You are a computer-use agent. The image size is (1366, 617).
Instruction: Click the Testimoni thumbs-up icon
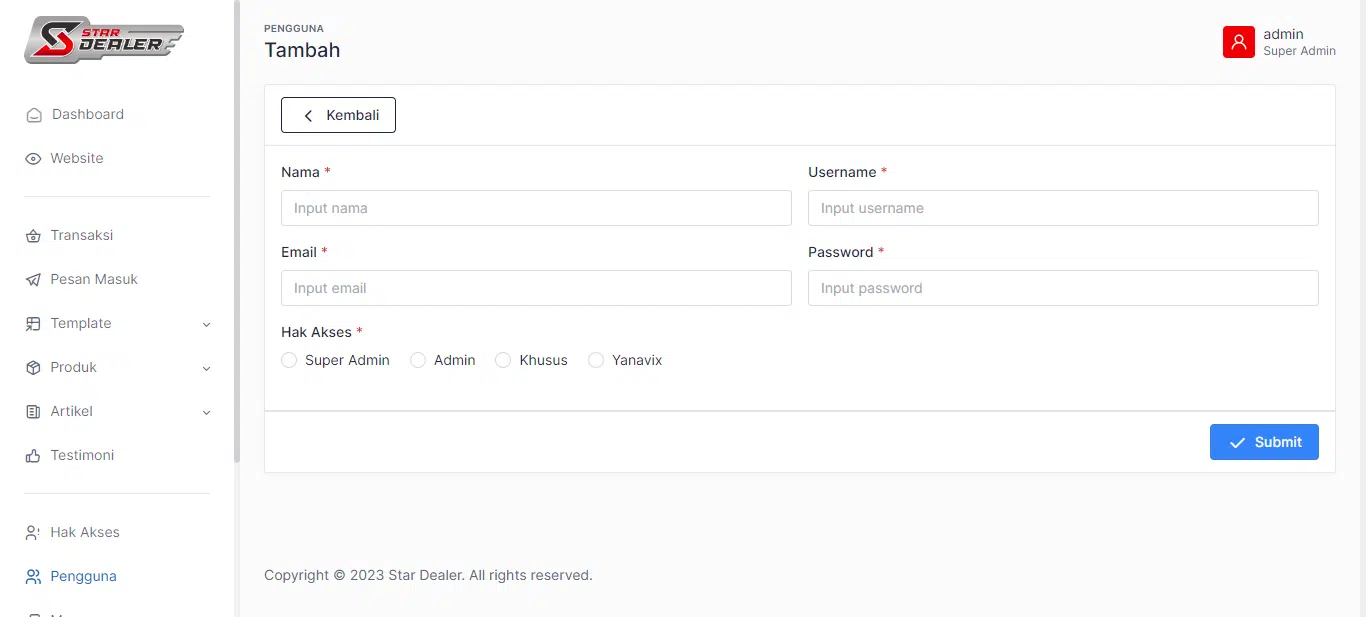tap(33, 456)
